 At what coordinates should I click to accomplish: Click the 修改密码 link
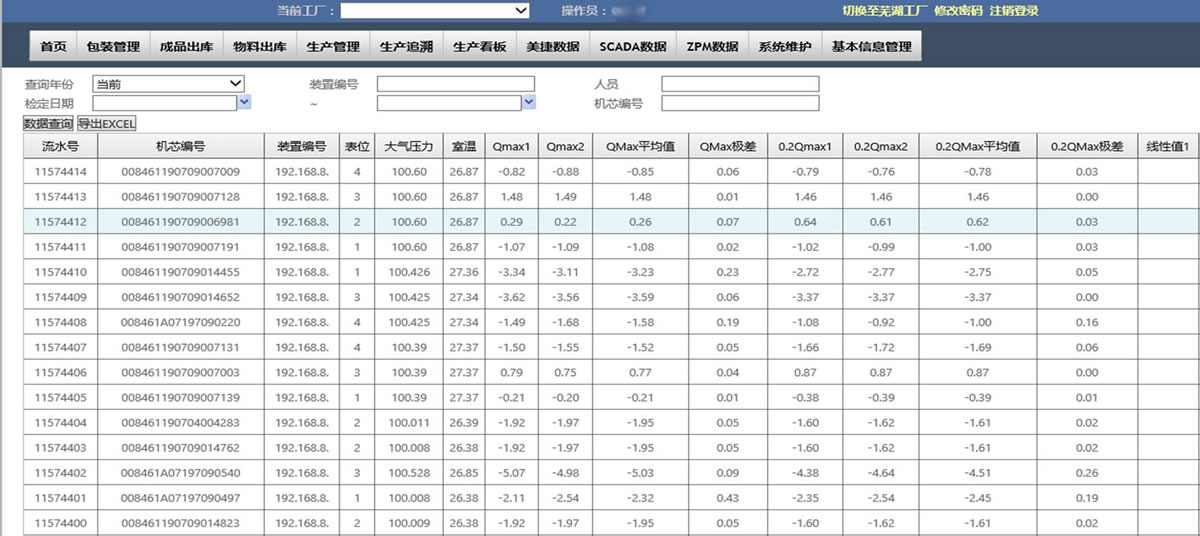tap(958, 11)
